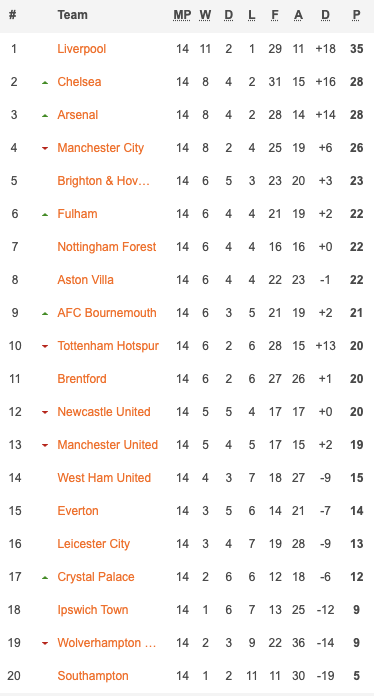Screen dimensions: 374x696
Task: Open the West Ham United link
Action: click(x=104, y=478)
